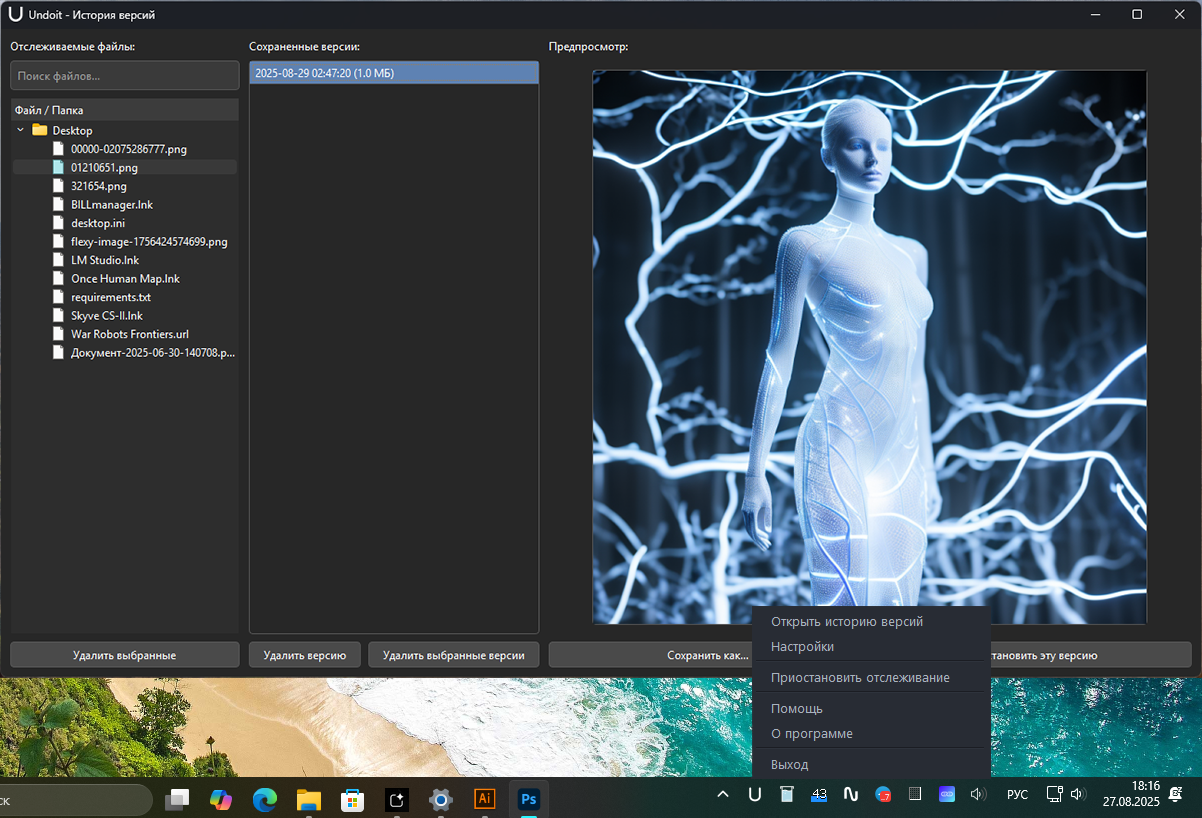Image resolution: width=1202 pixels, height=818 pixels.
Task: Click the taskbar clock showing 18:16
Action: tap(1131, 795)
